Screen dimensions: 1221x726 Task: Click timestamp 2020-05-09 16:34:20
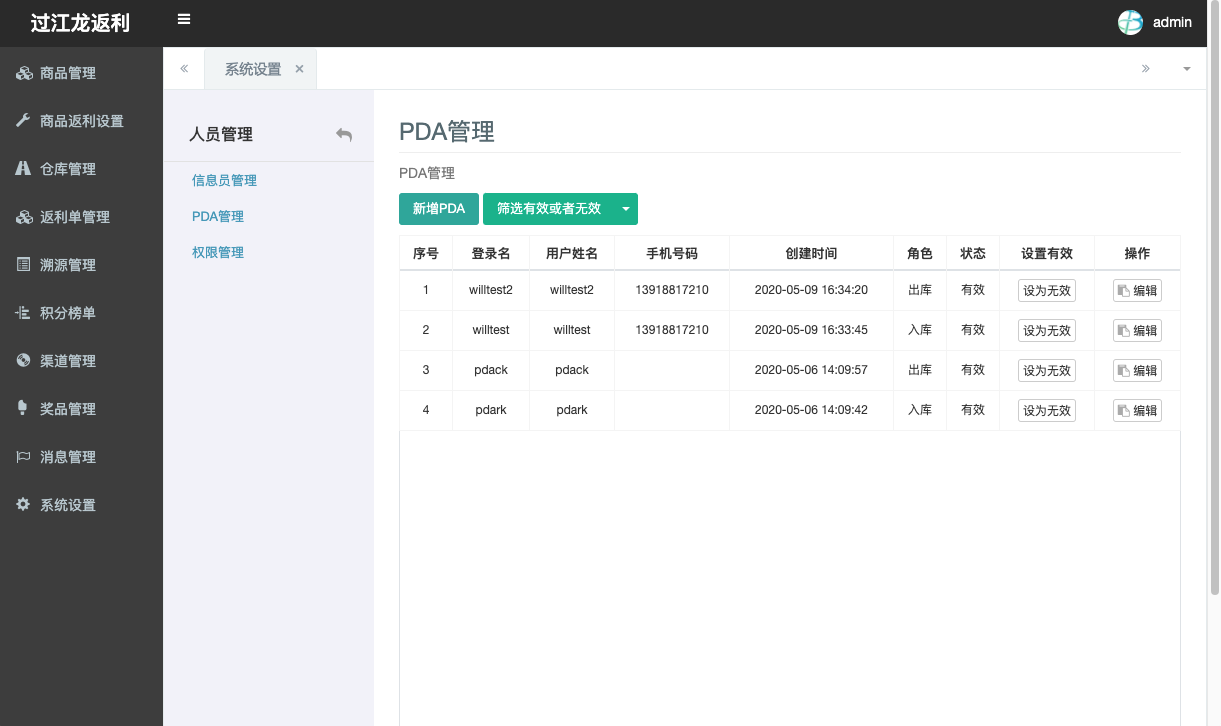(811, 290)
